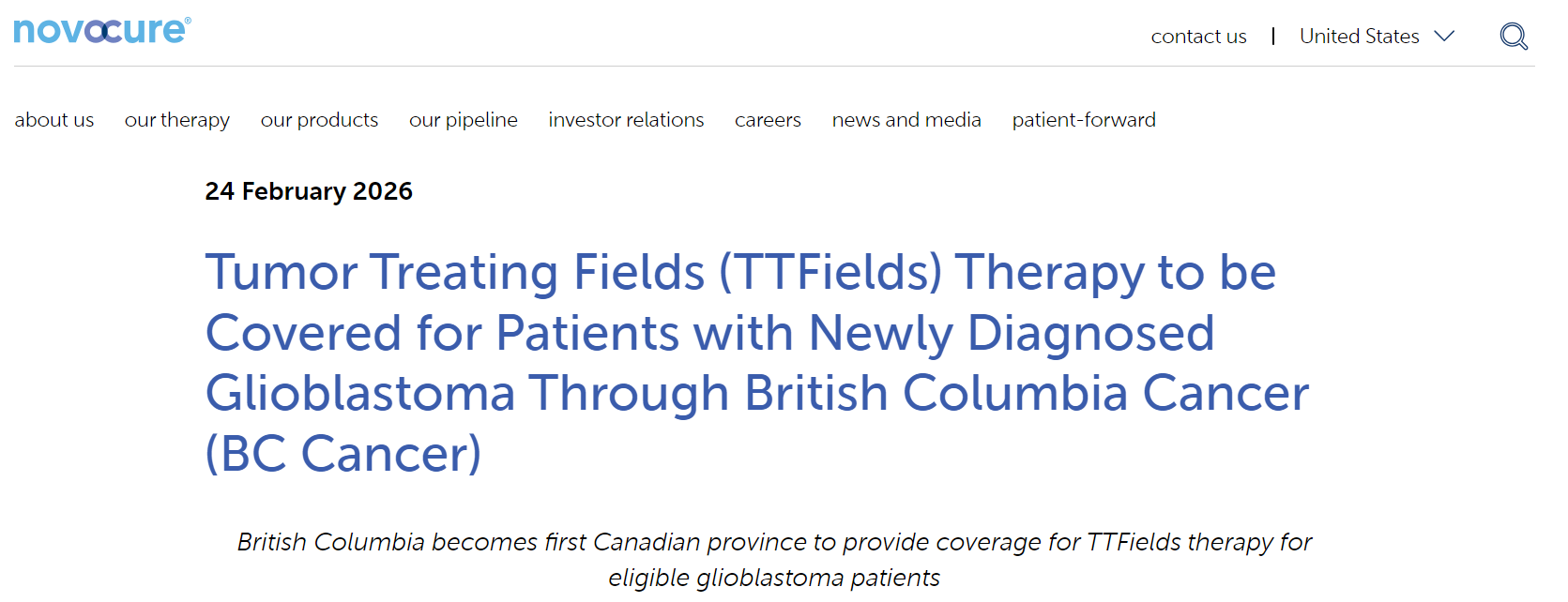This screenshot has width=1568, height=602.
Task: Visit the careers section
Action: [x=768, y=120]
